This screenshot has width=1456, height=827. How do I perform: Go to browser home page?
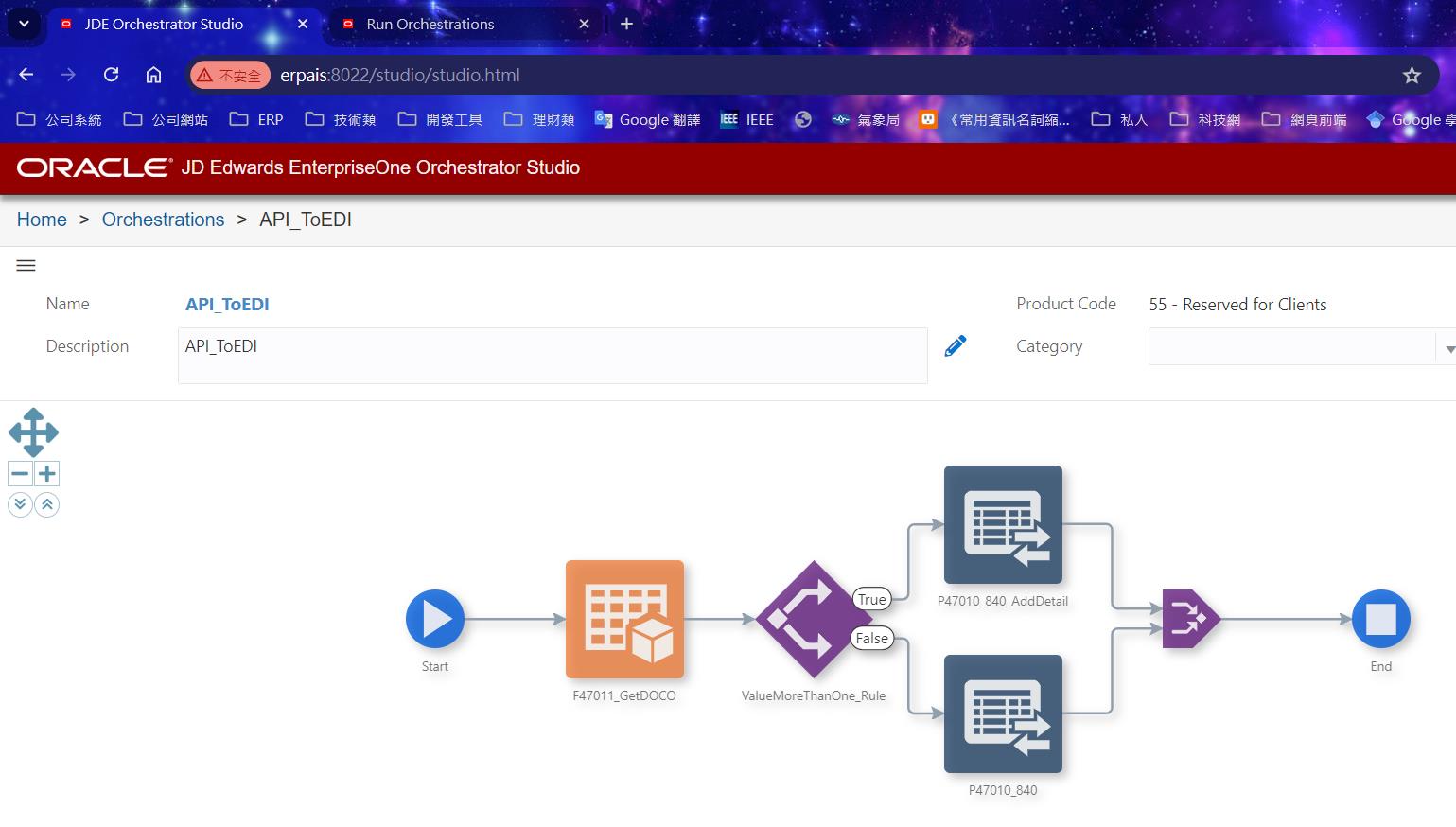coord(153,75)
